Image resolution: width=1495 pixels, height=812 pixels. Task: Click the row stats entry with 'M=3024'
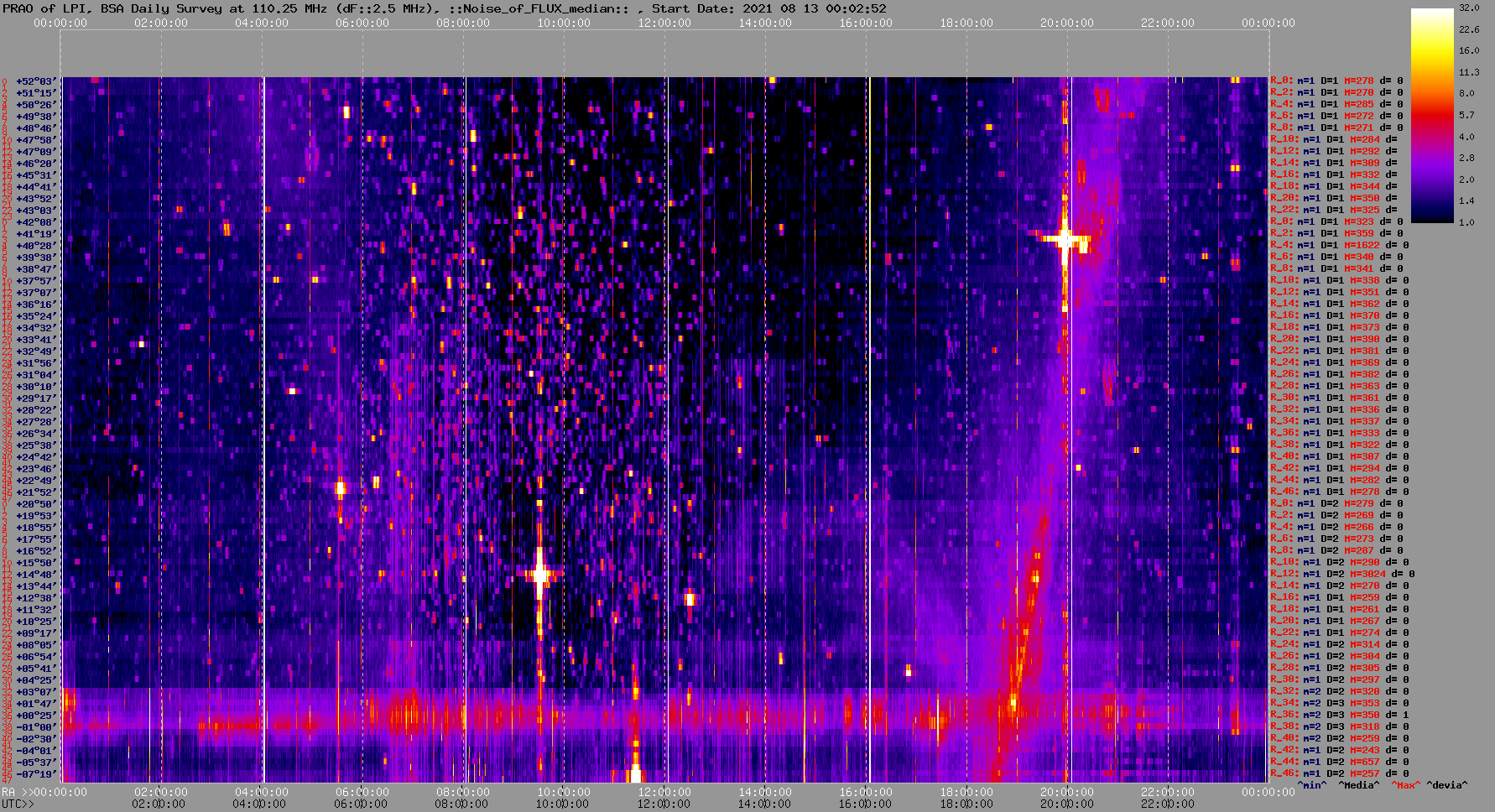coord(1342,575)
